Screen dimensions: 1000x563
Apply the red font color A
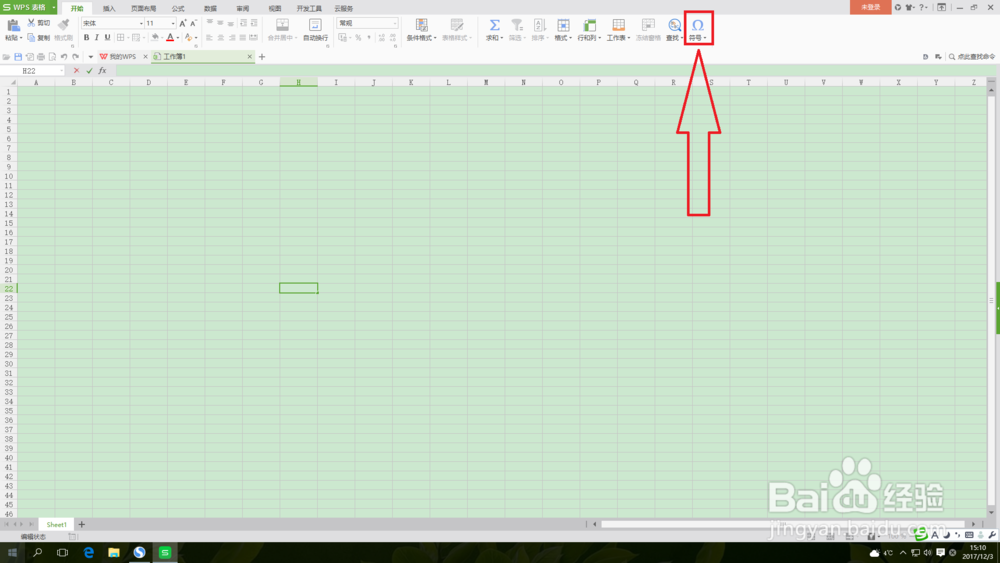[x=170, y=38]
